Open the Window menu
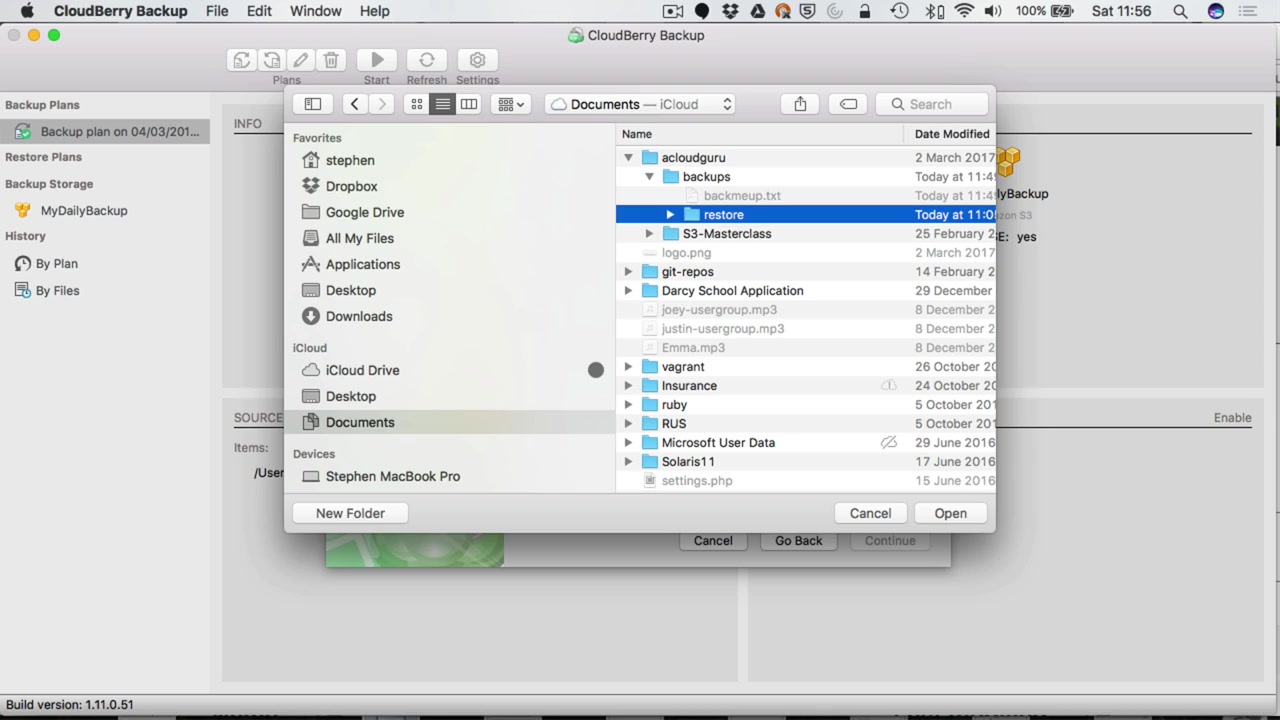This screenshot has height=720, width=1280. (316, 11)
